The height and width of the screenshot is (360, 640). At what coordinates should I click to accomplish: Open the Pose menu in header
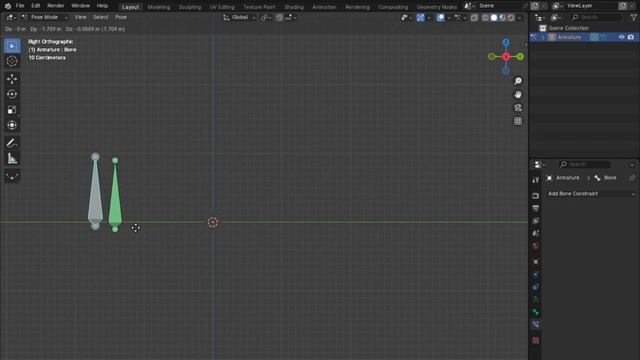click(x=121, y=17)
